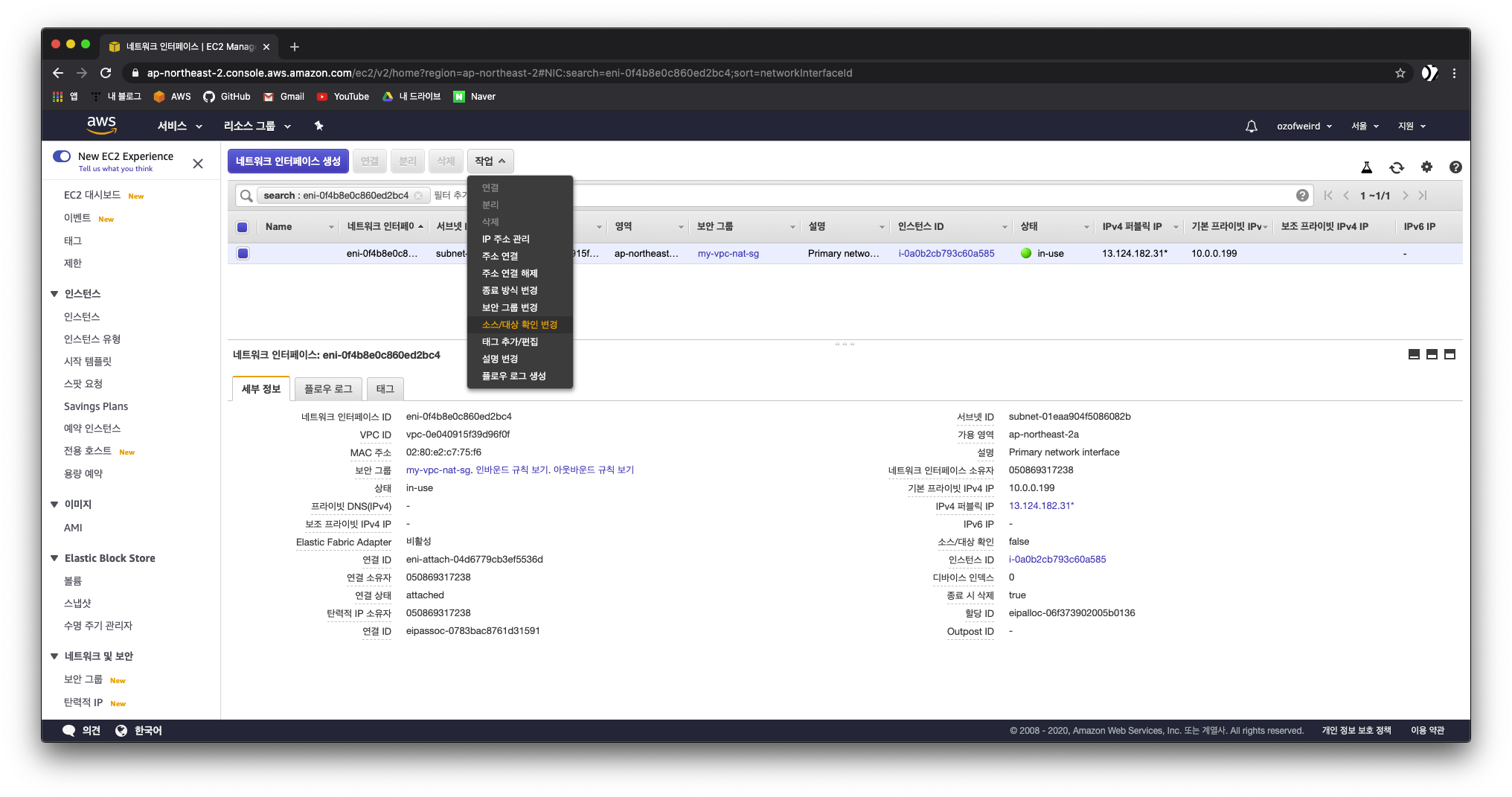Viewport: 1512px width, 797px height.
Task: Open a new browser tab
Action: pyautogui.click(x=295, y=47)
